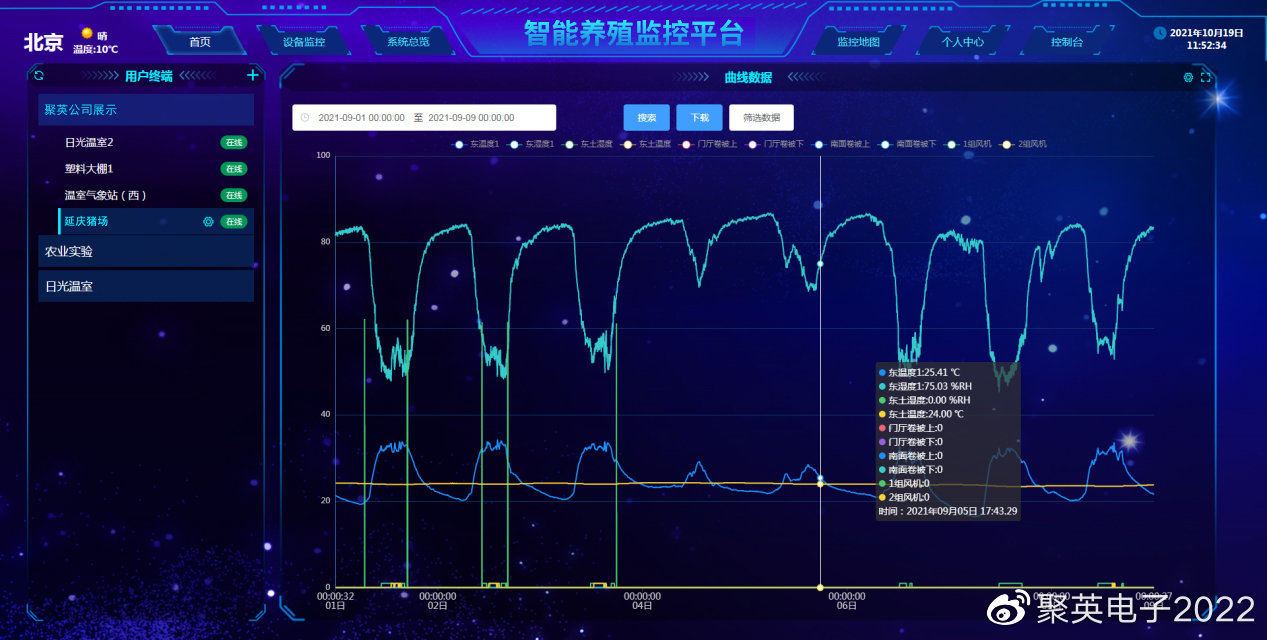1267x640 pixels.
Task: Collapse the 聚英公司展示 group
Action: [146, 110]
